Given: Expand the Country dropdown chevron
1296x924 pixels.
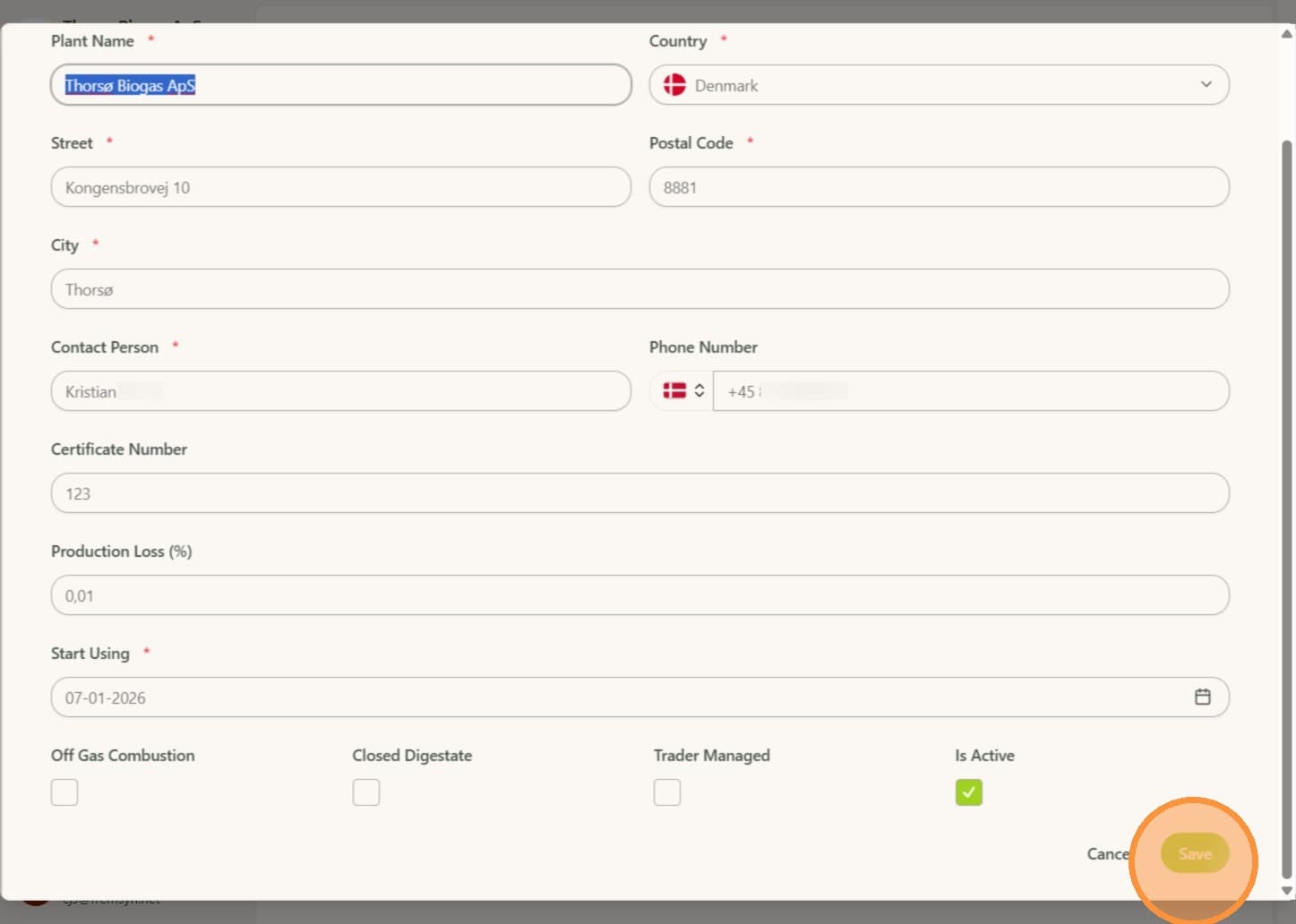Looking at the screenshot, I should [1206, 84].
